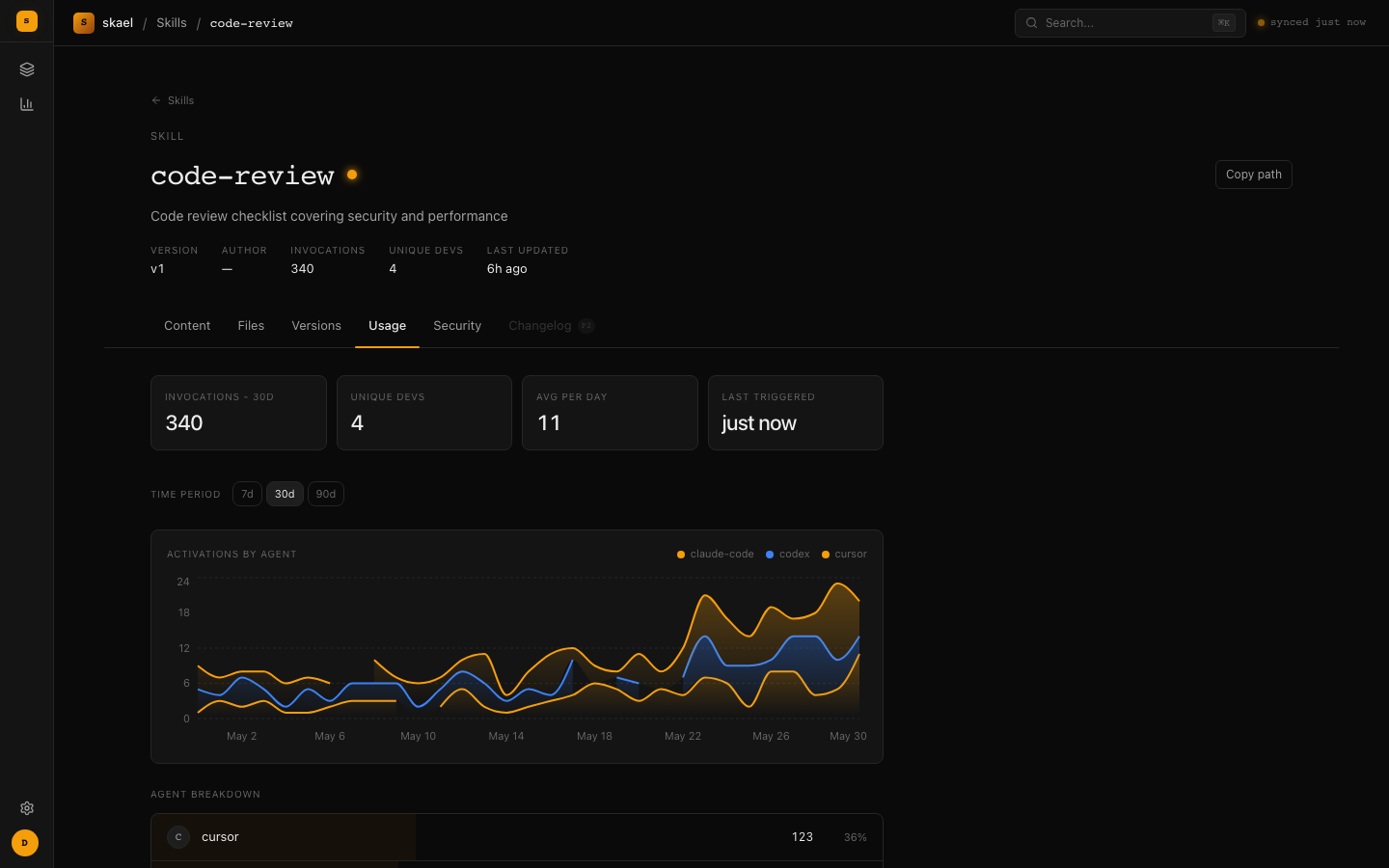Click the back arrow beside Skills
This screenshot has height=868, width=1389.
(x=156, y=100)
